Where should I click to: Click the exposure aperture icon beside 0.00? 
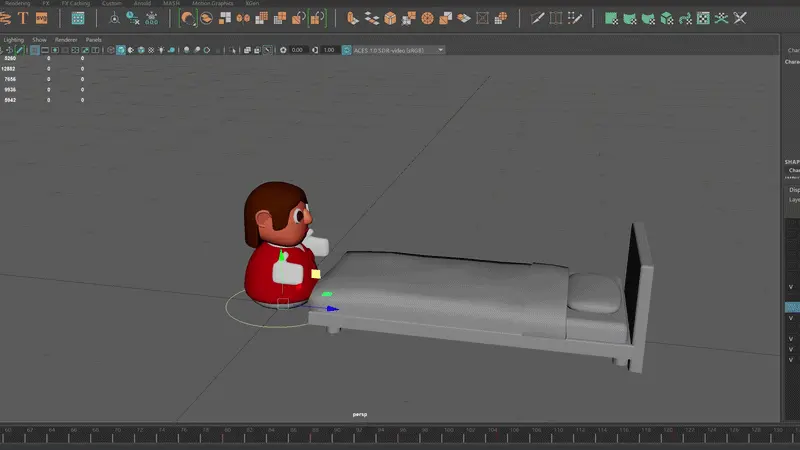tap(283, 50)
